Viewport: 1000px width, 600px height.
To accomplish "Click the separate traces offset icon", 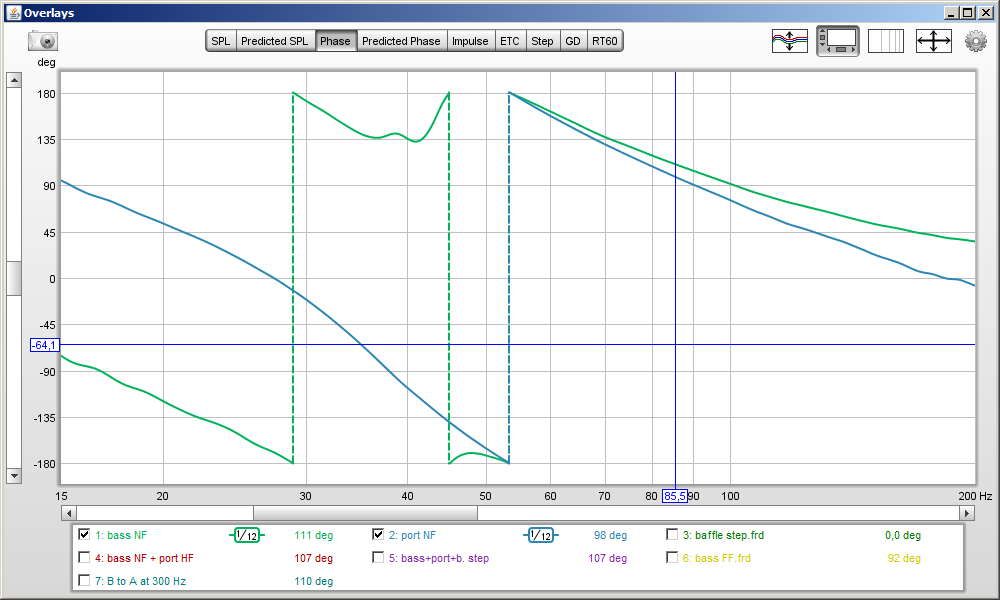I will [790, 41].
